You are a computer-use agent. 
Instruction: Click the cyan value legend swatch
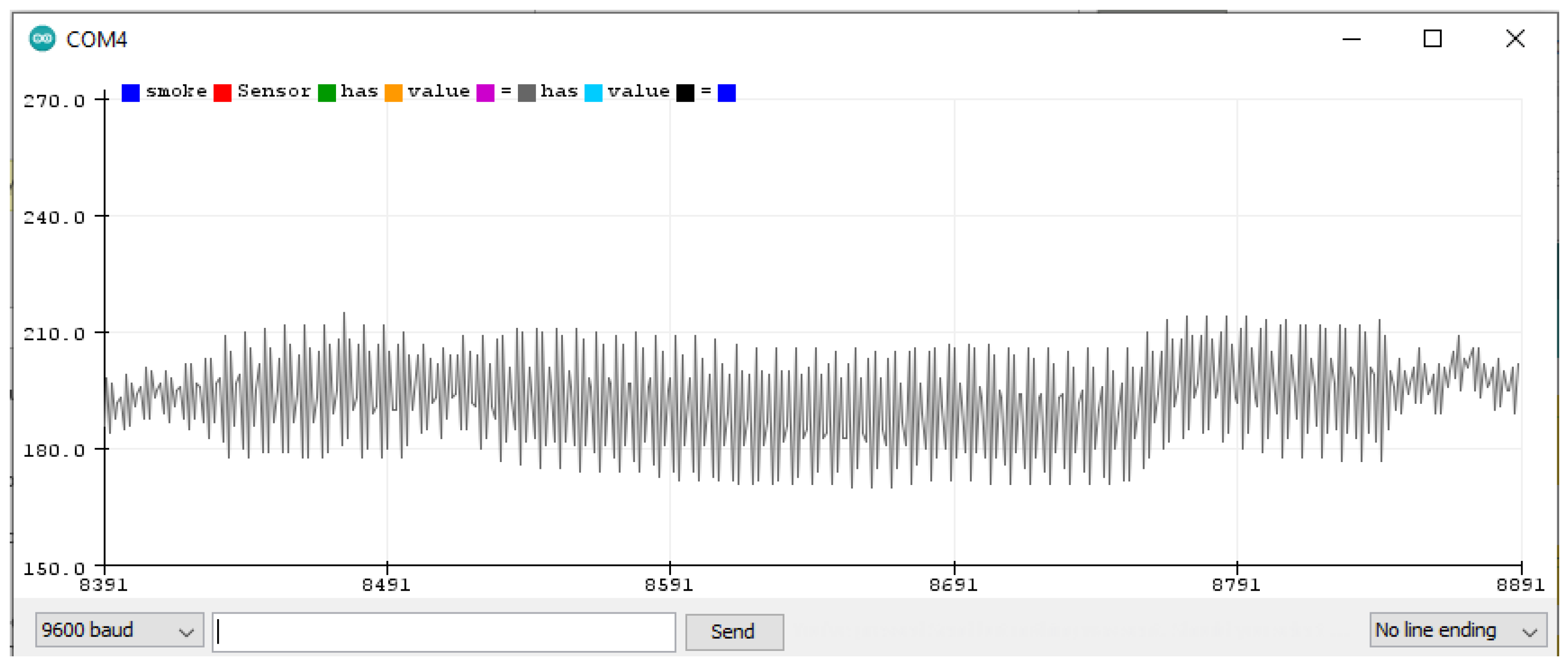click(593, 93)
